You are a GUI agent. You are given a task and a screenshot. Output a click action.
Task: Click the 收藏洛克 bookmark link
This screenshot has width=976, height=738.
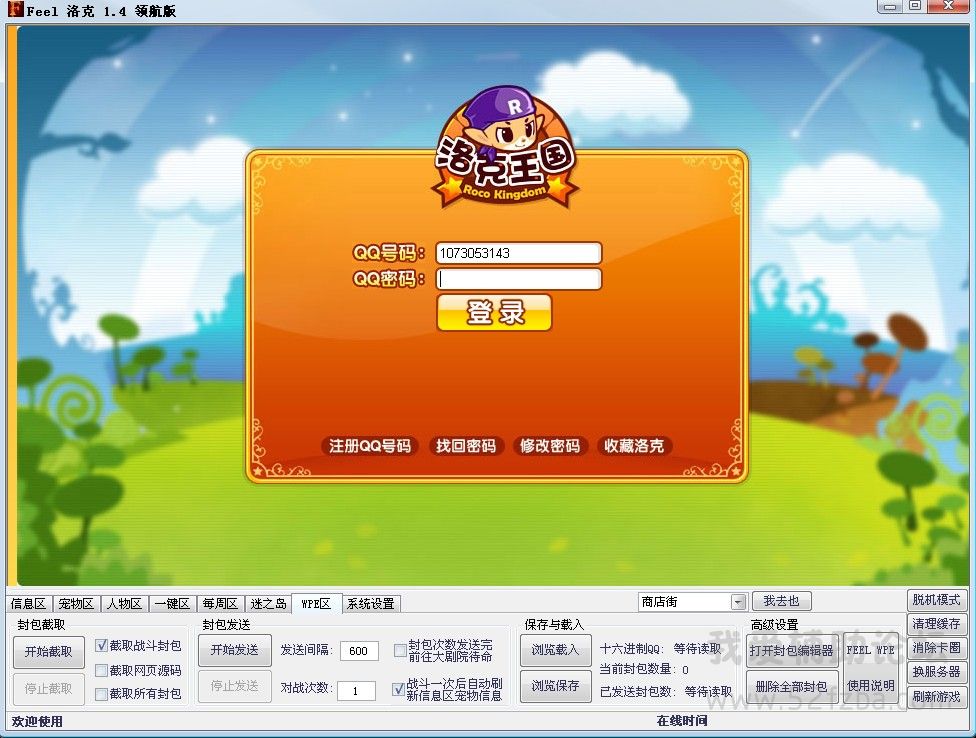click(634, 446)
